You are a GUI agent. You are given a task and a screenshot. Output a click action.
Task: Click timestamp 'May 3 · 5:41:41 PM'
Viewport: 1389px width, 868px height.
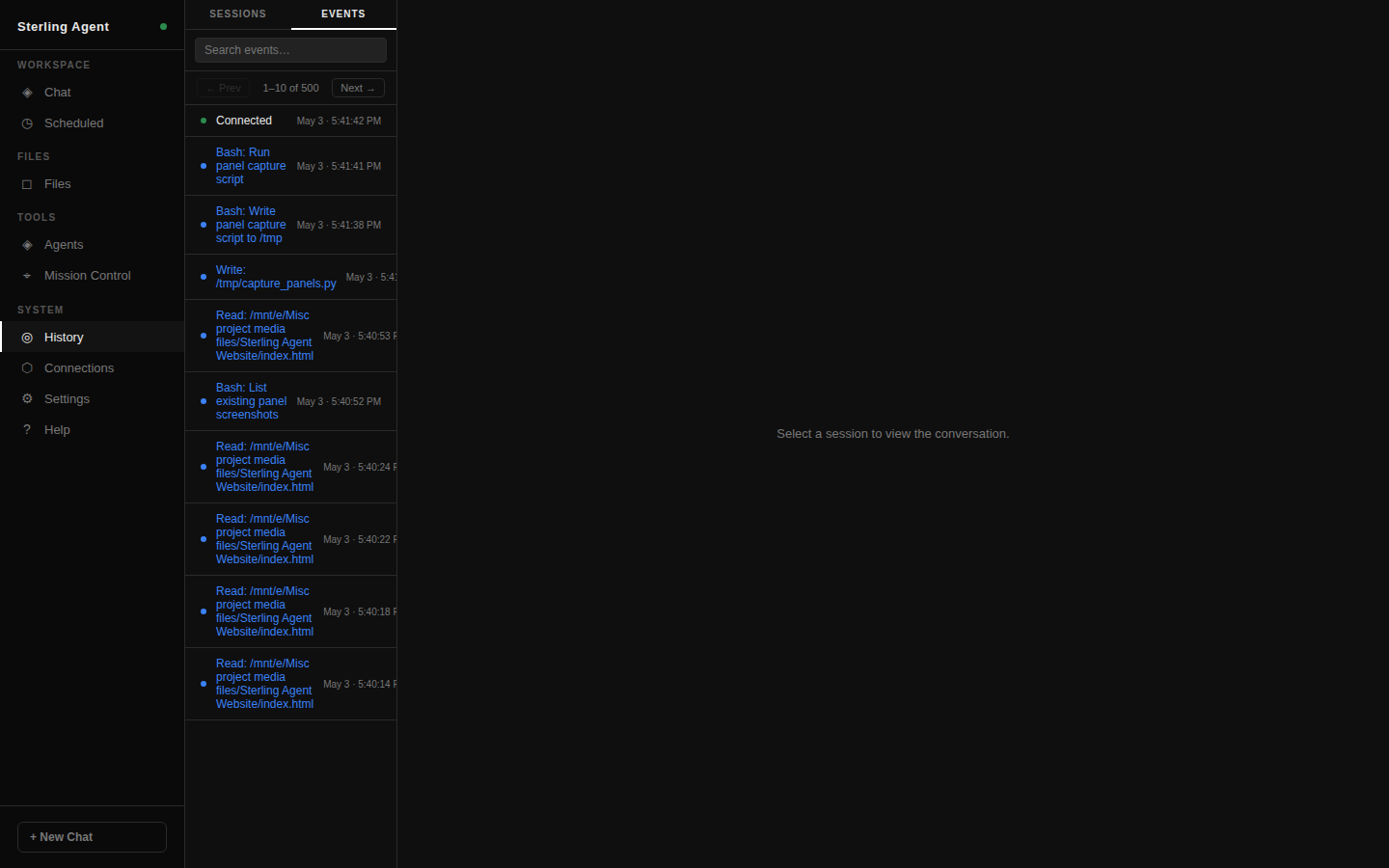pos(339,166)
